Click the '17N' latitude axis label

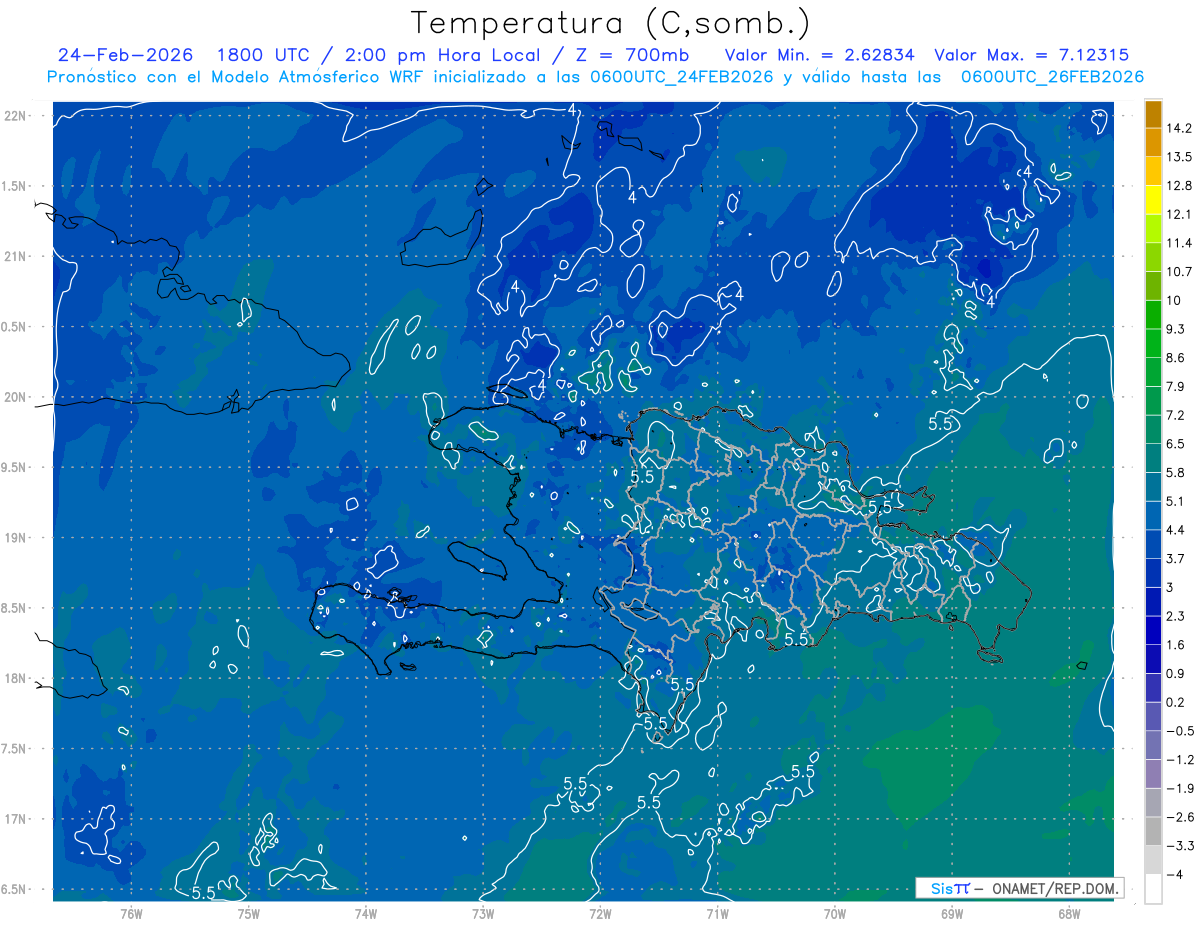pyautogui.click(x=16, y=819)
